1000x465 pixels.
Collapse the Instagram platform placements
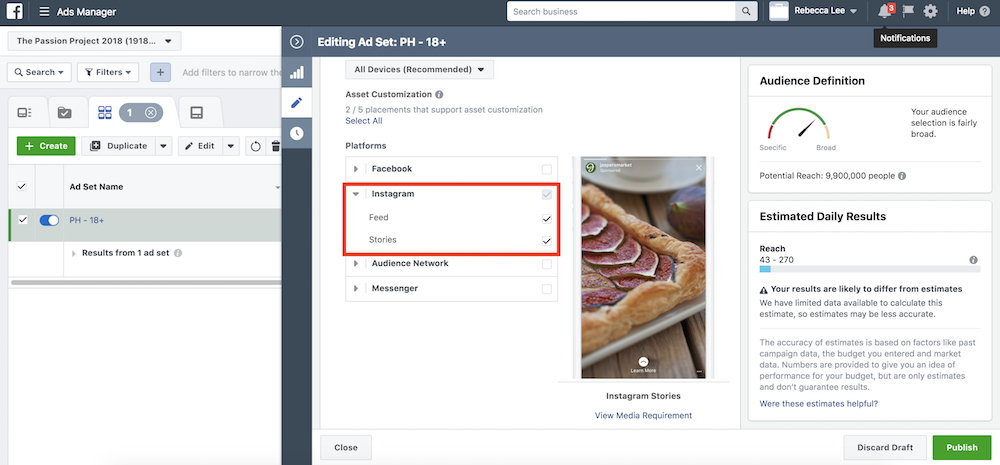[356, 194]
